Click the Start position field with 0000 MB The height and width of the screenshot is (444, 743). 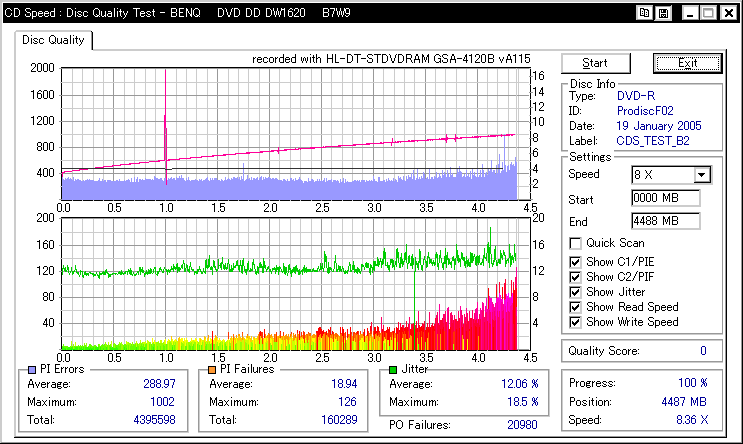click(665, 198)
